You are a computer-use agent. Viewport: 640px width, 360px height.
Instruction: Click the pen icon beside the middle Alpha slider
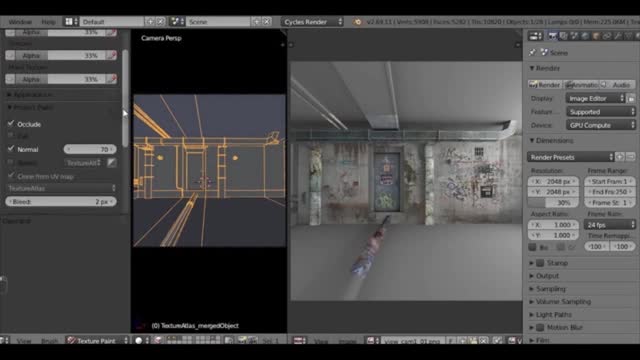point(111,56)
